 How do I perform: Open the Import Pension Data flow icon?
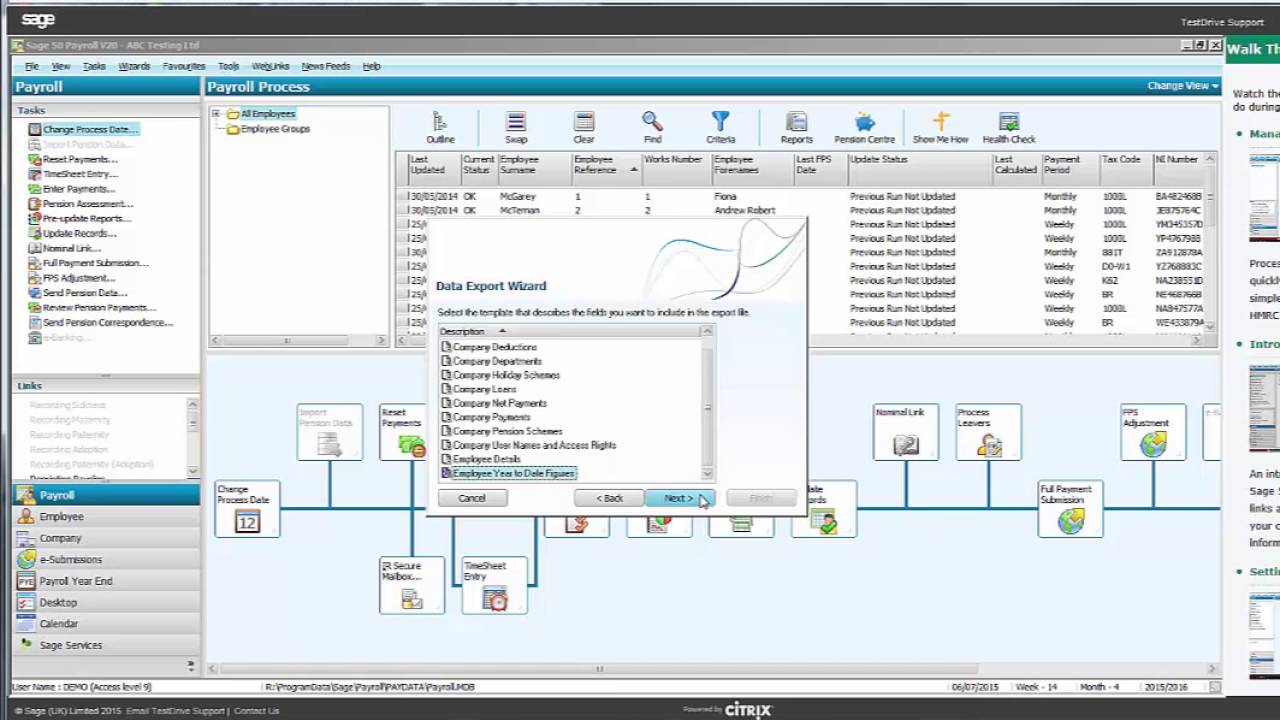(x=330, y=432)
